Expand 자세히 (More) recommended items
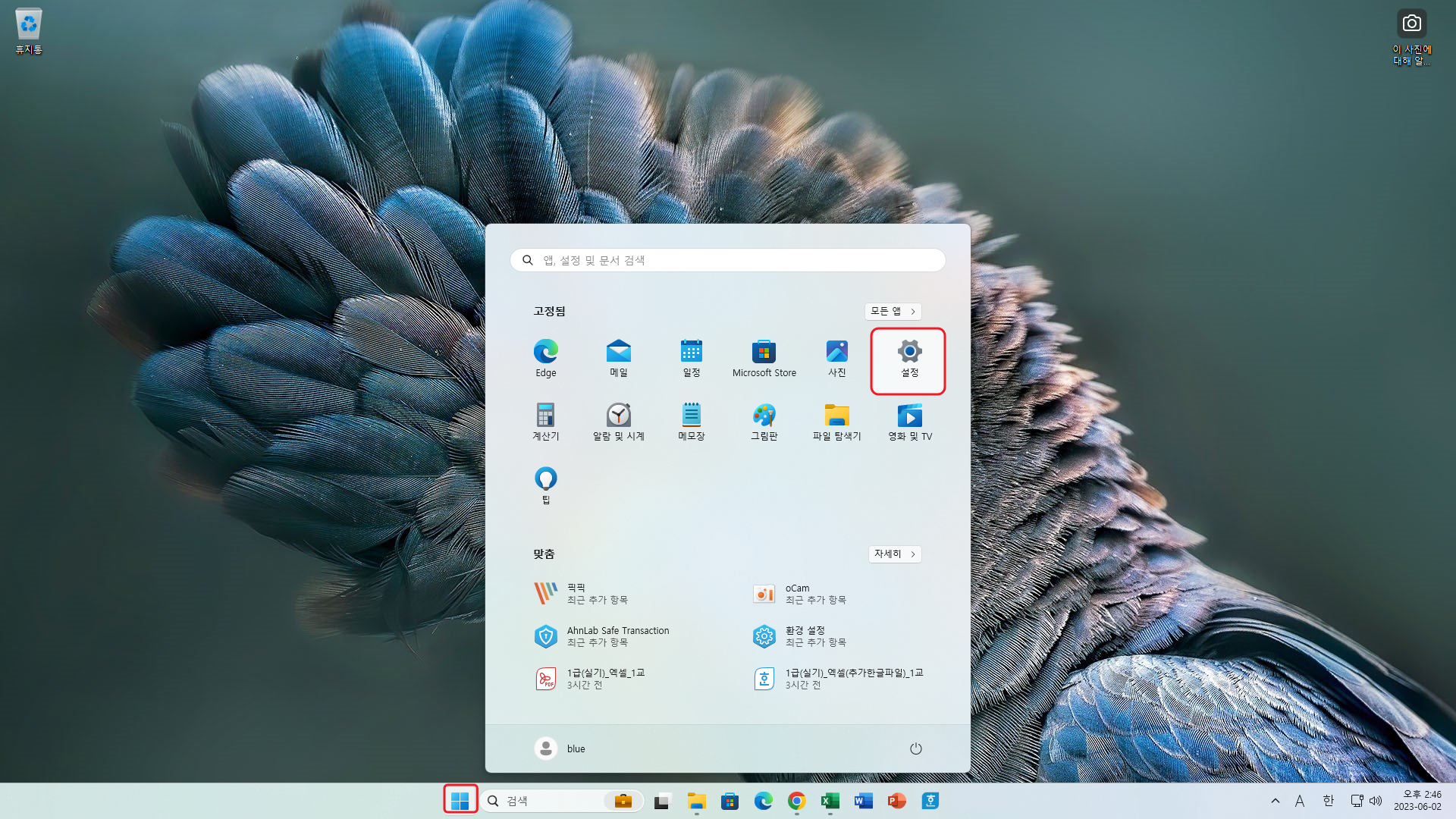Viewport: 1456px width, 819px height. pos(894,554)
